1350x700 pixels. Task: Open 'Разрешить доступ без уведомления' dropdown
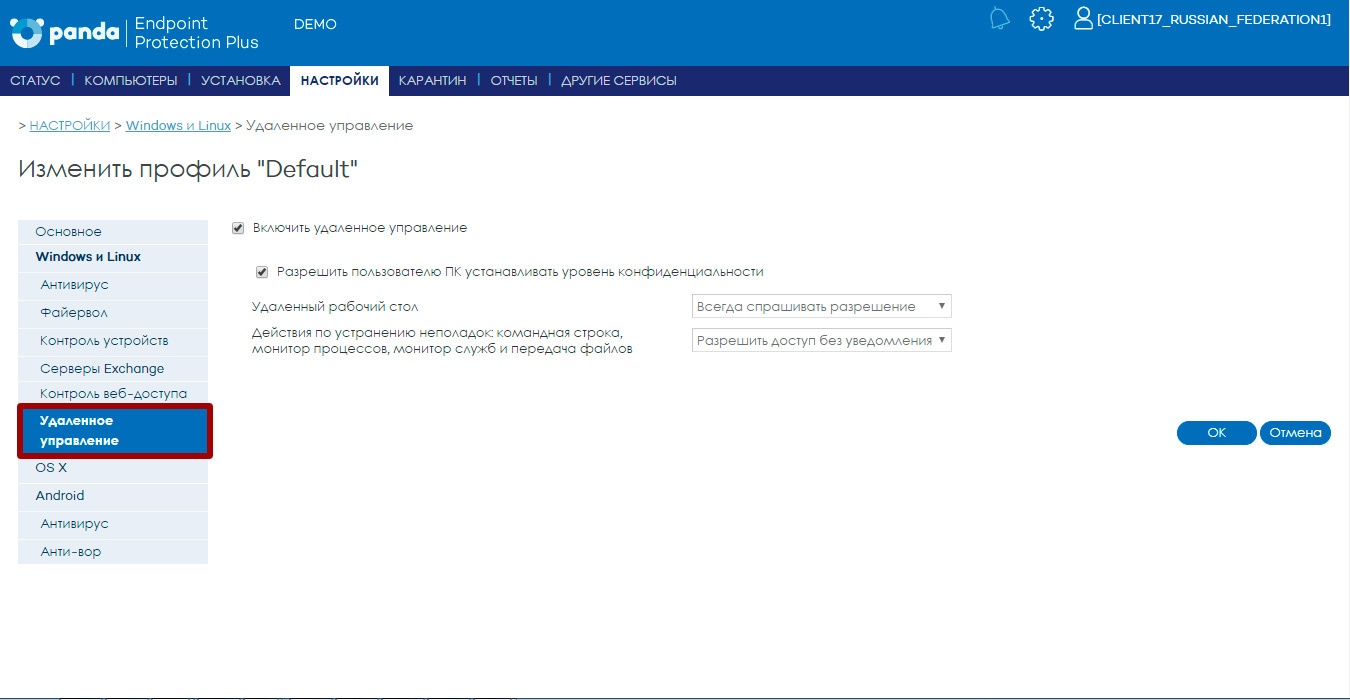[821, 340]
